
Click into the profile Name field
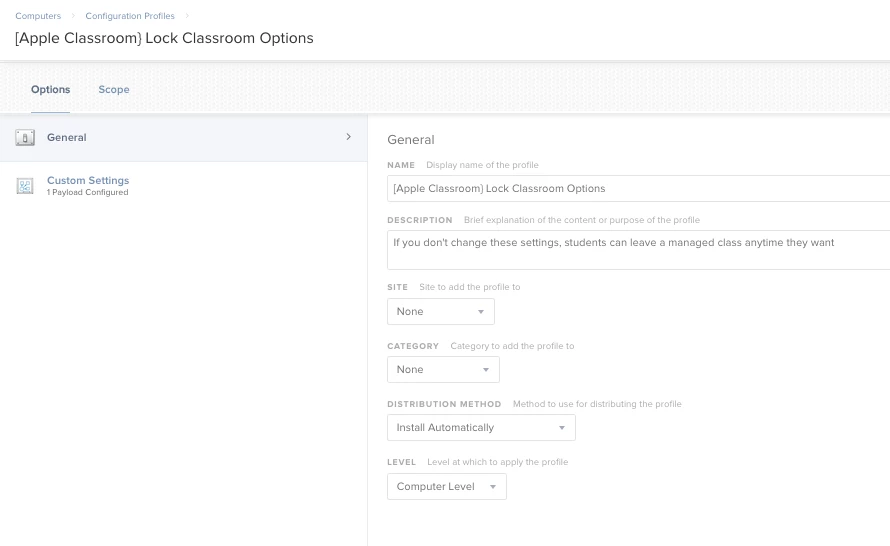[637, 188]
